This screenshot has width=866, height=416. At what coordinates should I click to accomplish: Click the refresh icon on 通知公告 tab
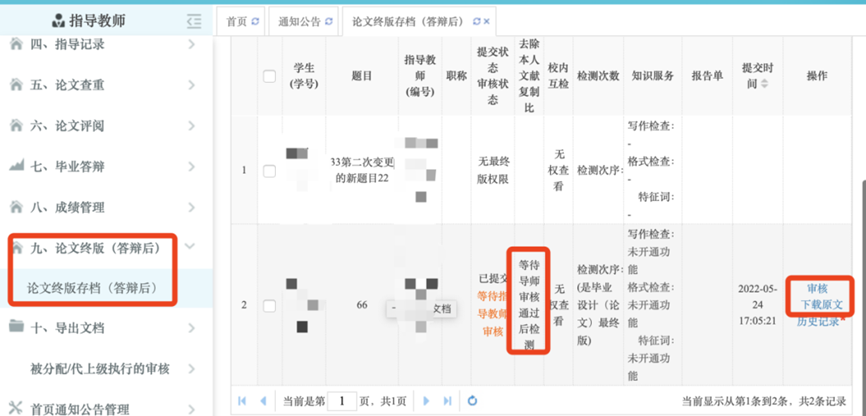329,21
